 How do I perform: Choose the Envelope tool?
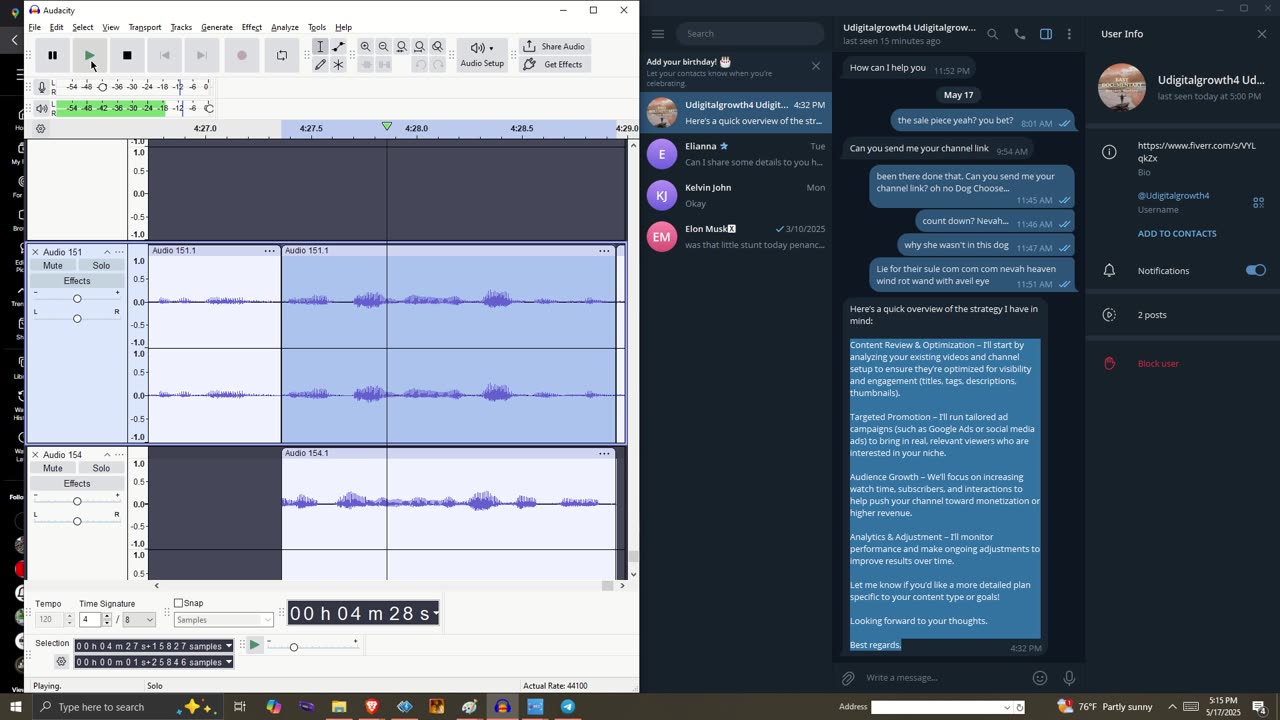coord(338,47)
